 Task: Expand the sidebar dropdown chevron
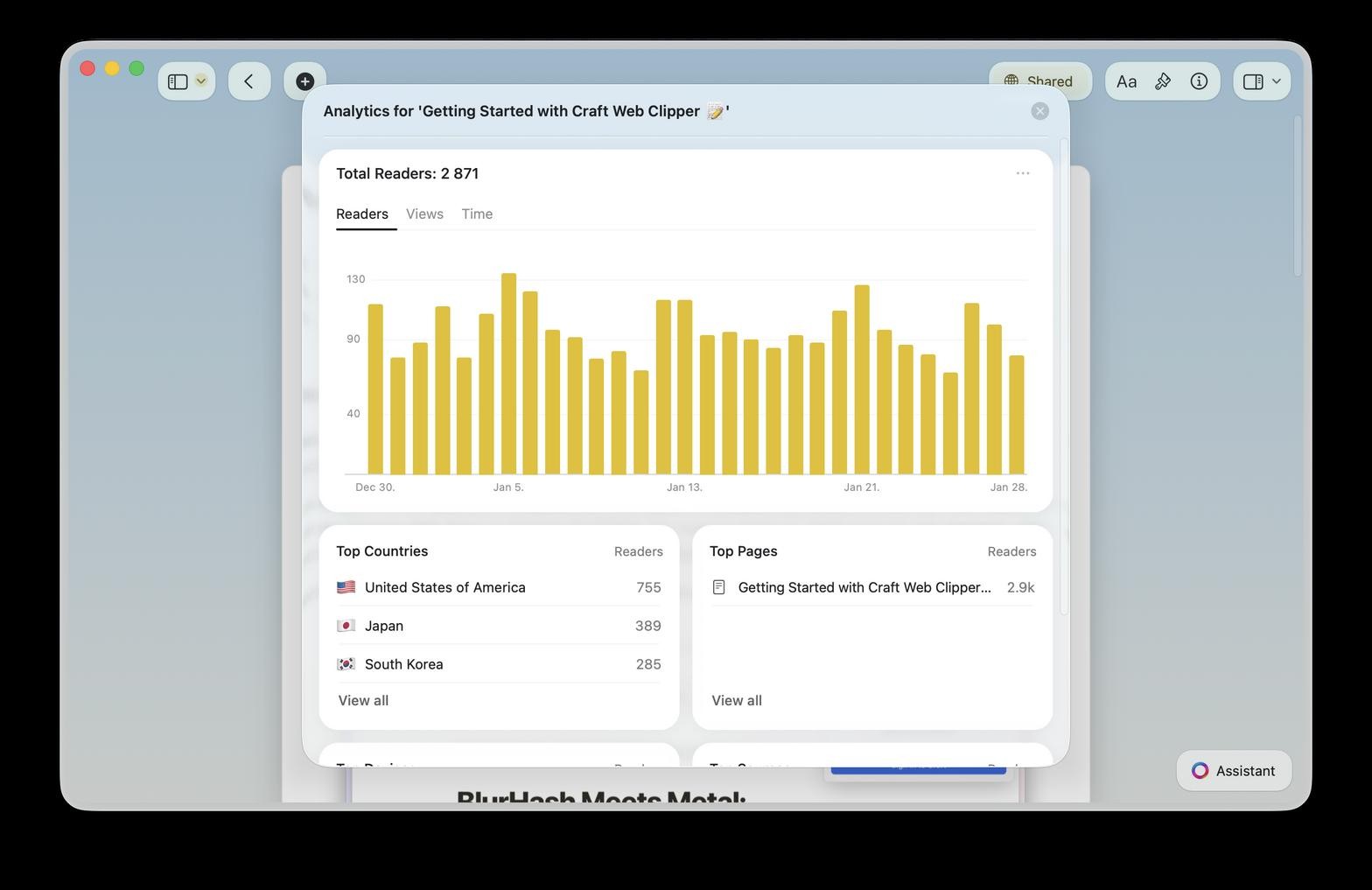pyautogui.click(x=201, y=81)
